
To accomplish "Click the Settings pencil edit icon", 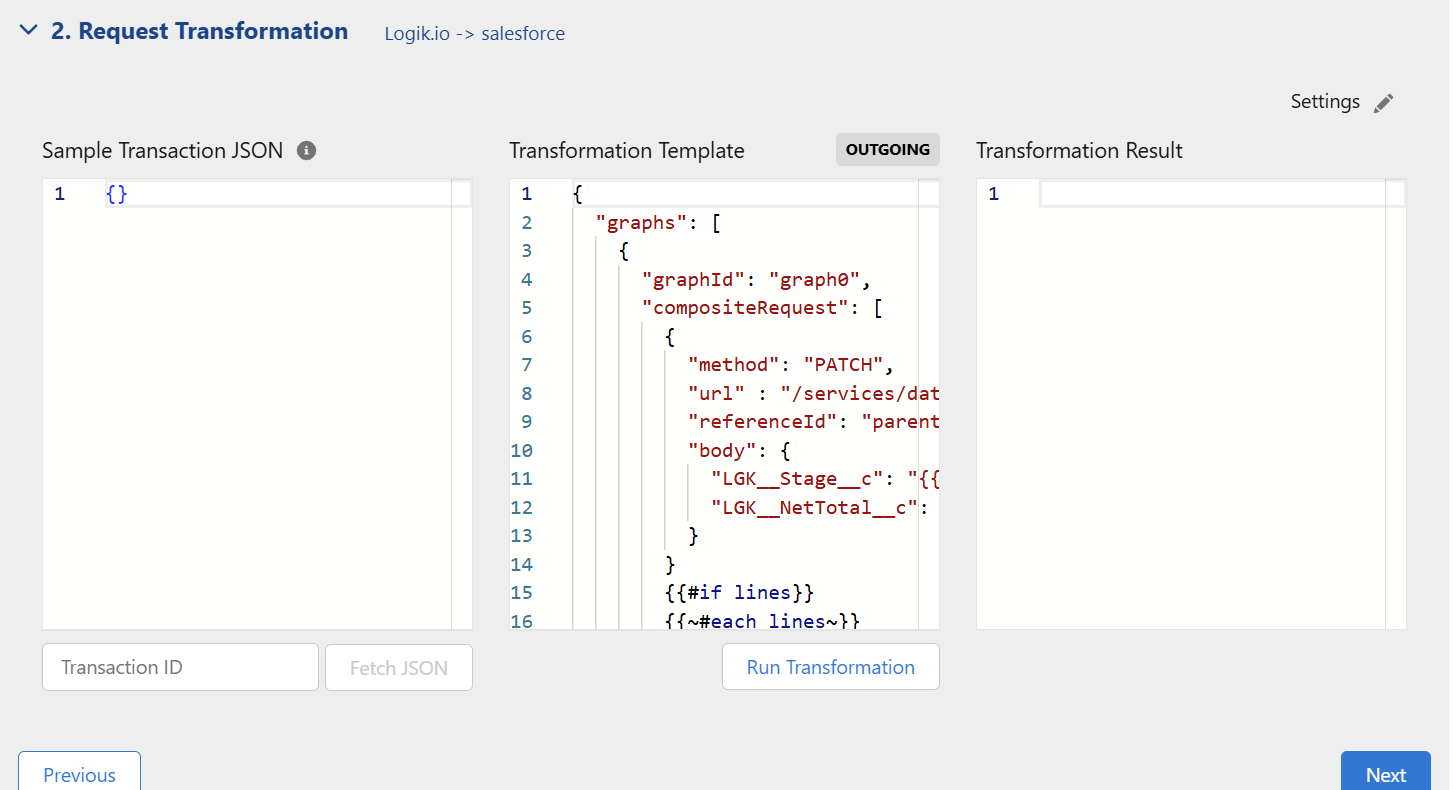I will coord(1383,103).
